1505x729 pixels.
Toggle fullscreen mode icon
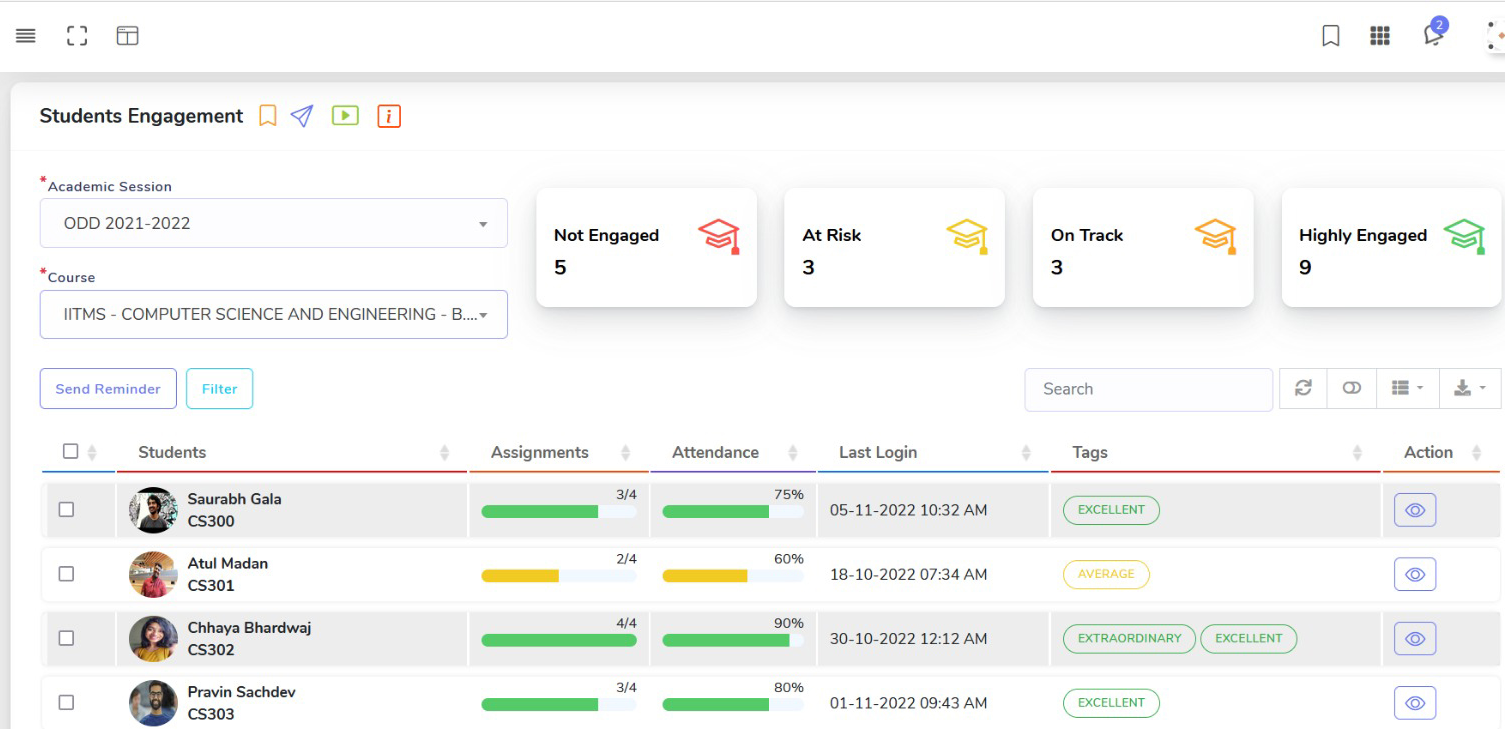click(77, 36)
